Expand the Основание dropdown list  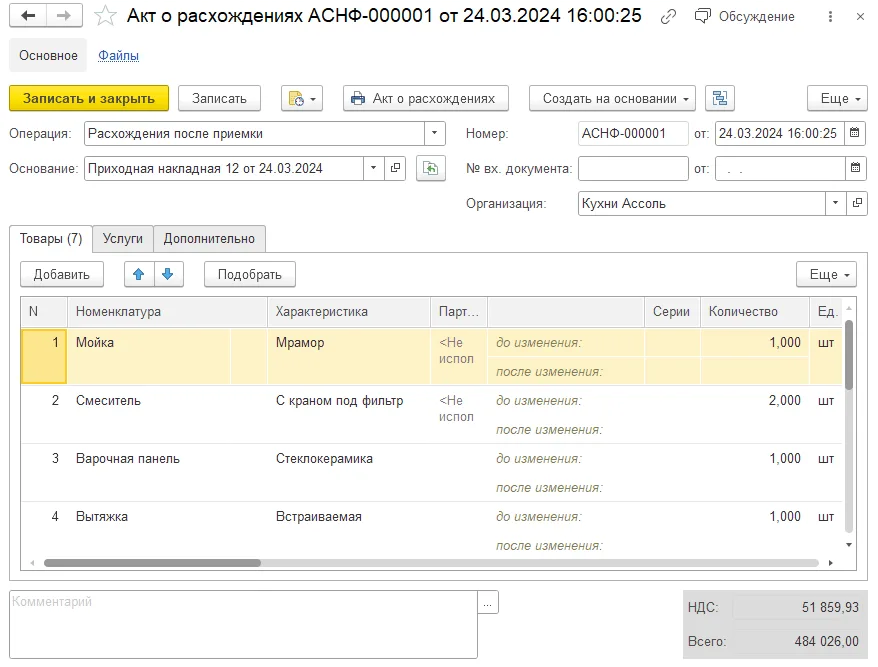373,168
